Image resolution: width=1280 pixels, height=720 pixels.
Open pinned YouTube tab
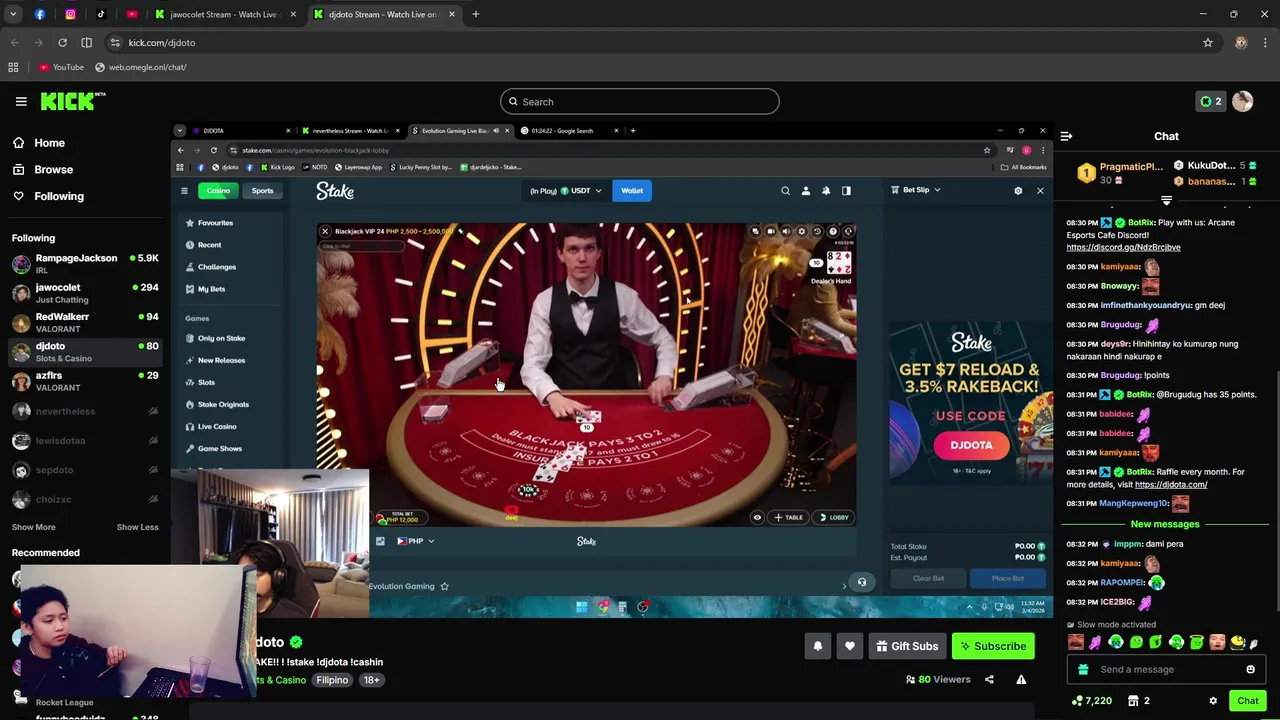point(132,14)
